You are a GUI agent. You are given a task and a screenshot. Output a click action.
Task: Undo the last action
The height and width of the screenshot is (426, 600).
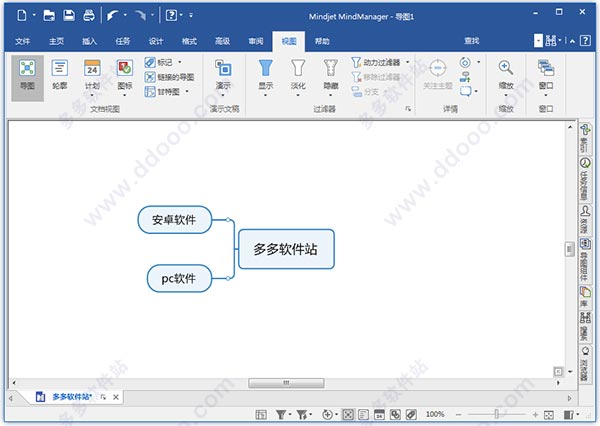(112, 15)
